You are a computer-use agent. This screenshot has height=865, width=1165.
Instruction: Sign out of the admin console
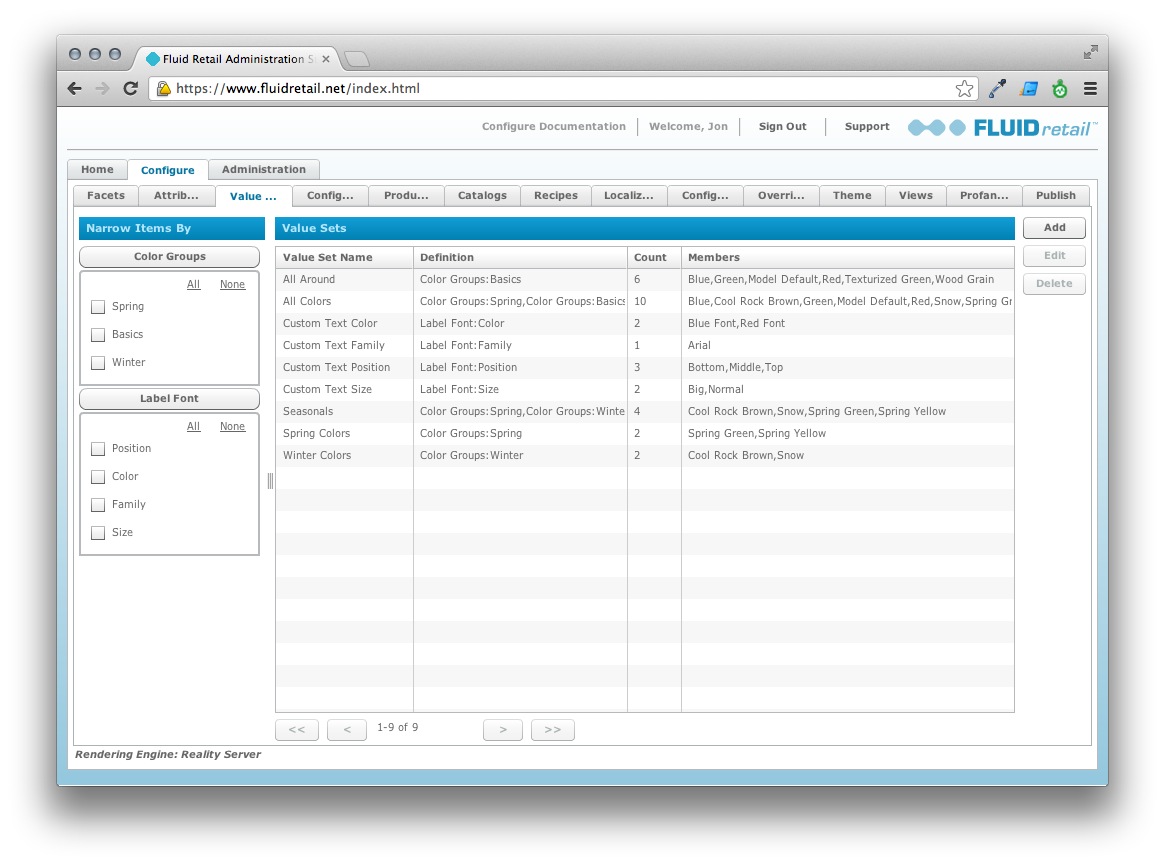pyautogui.click(x=782, y=126)
